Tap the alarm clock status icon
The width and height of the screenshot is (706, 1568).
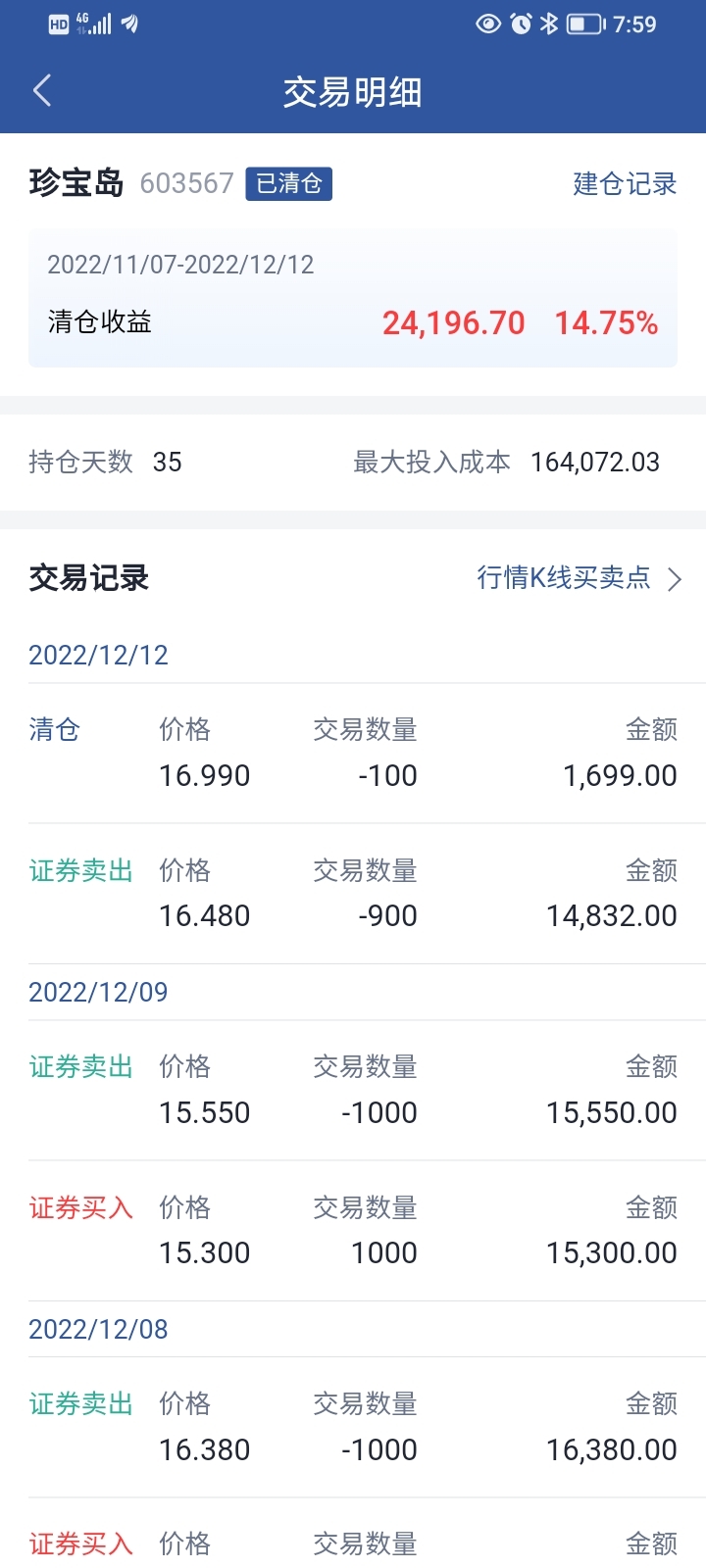[x=521, y=24]
